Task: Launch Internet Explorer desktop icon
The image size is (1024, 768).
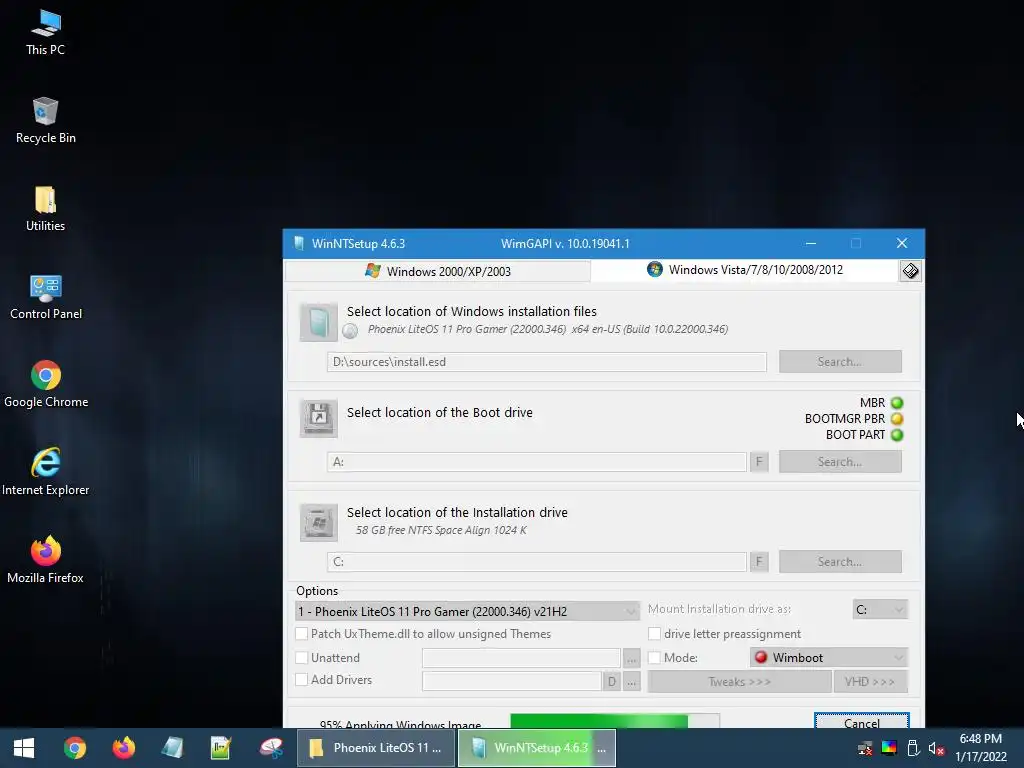Action: tap(46, 472)
